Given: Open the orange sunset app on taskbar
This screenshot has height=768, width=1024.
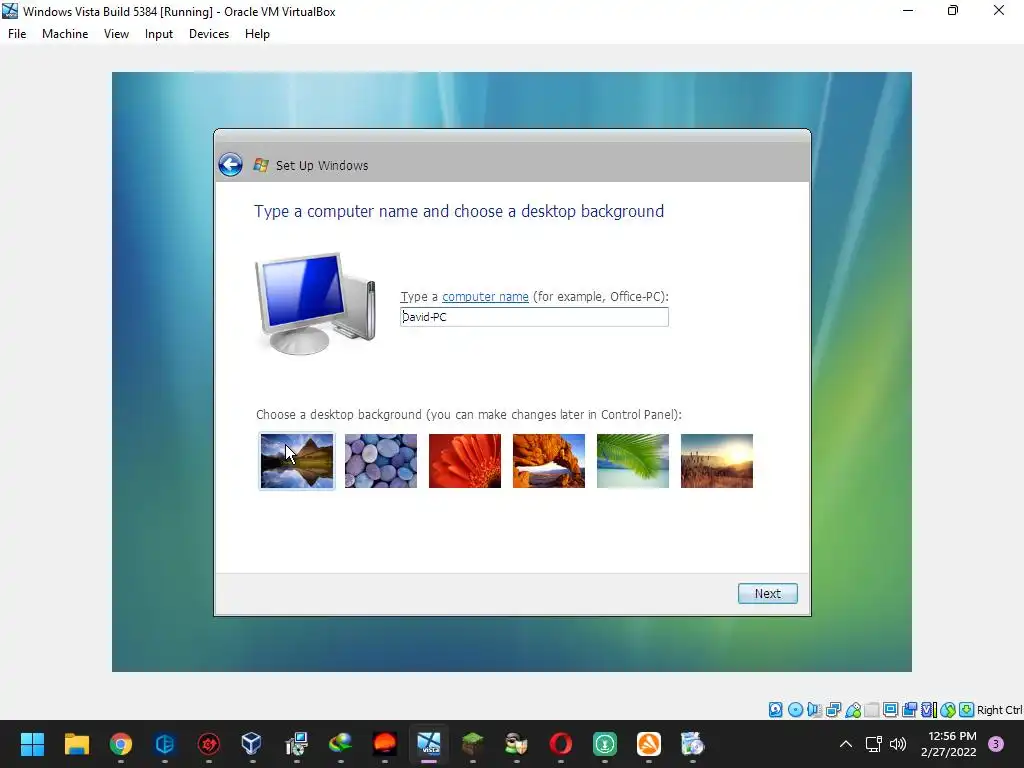Looking at the screenshot, I should coord(385,744).
